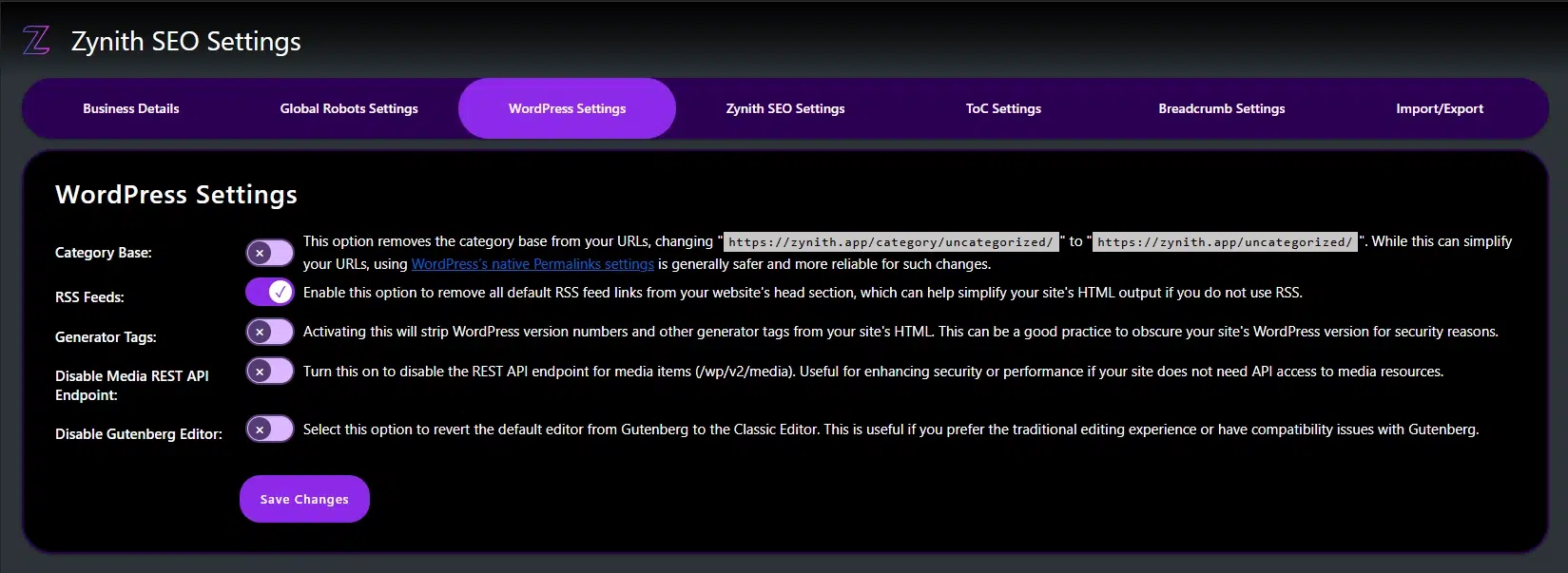This screenshot has width=1568, height=573.
Task: Click the Zynith Z logo icon
Action: [36, 41]
